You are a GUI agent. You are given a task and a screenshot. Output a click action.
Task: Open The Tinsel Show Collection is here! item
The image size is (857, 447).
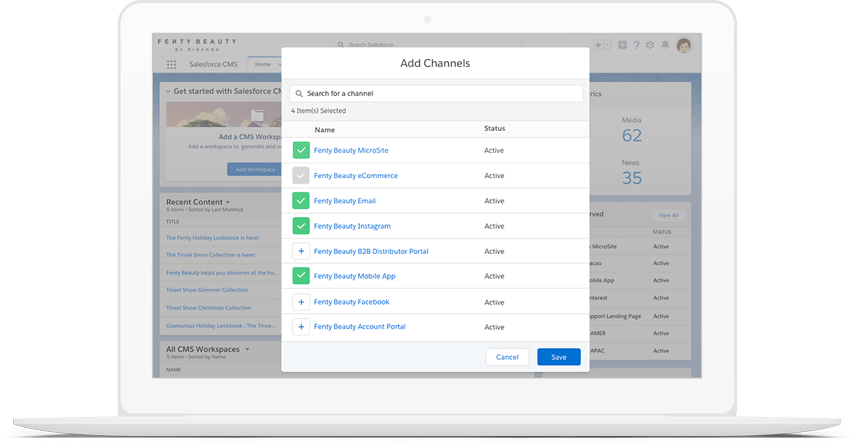tap(210, 255)
